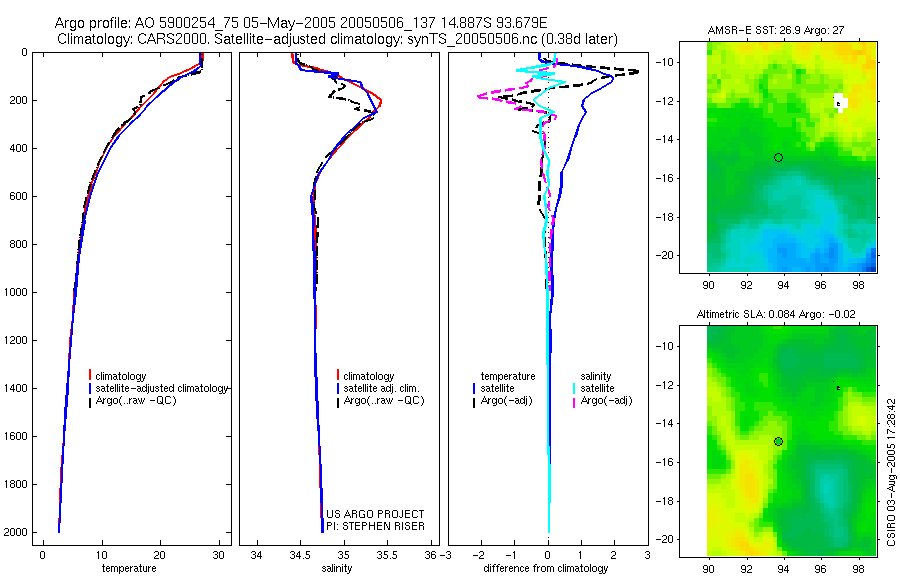The height and width of the screenshot is (580, 900).
Task: Select the 'PI: STEPHEN RISER' text
Action: 375,527
